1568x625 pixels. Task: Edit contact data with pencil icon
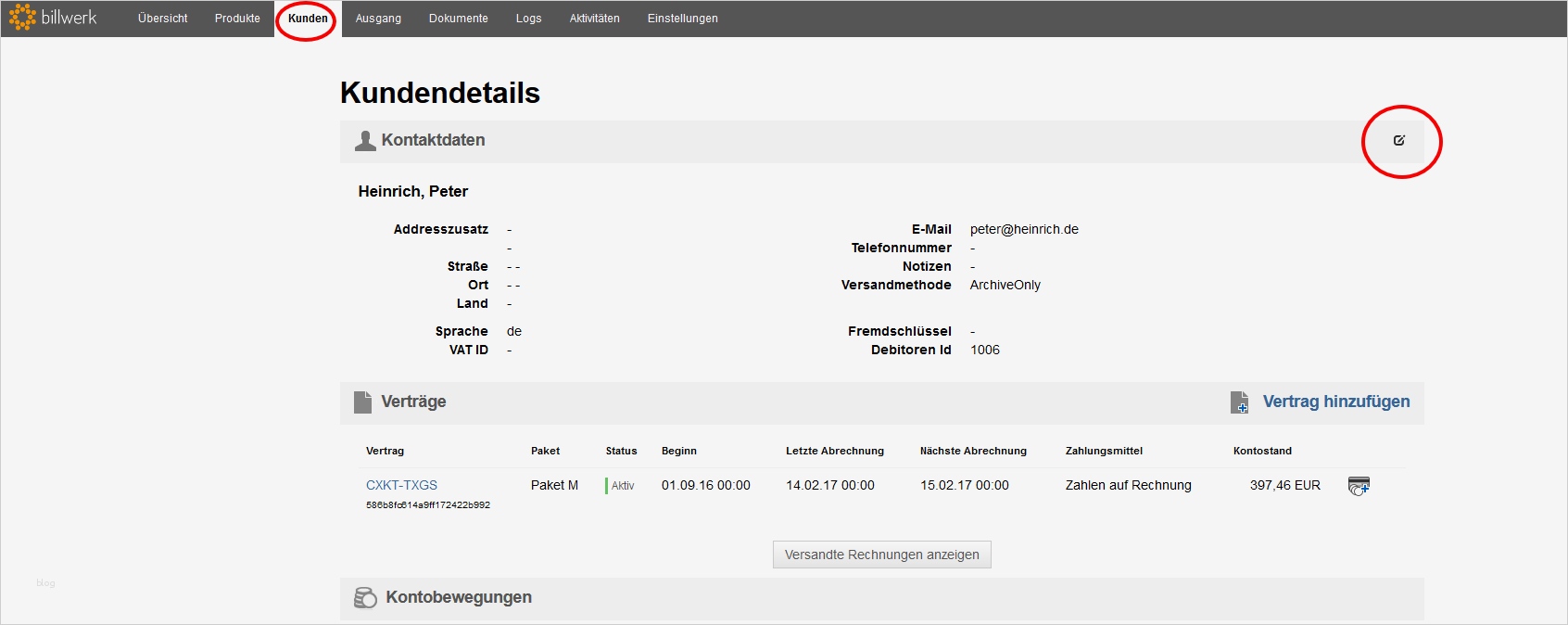(x=1399, y=140)
